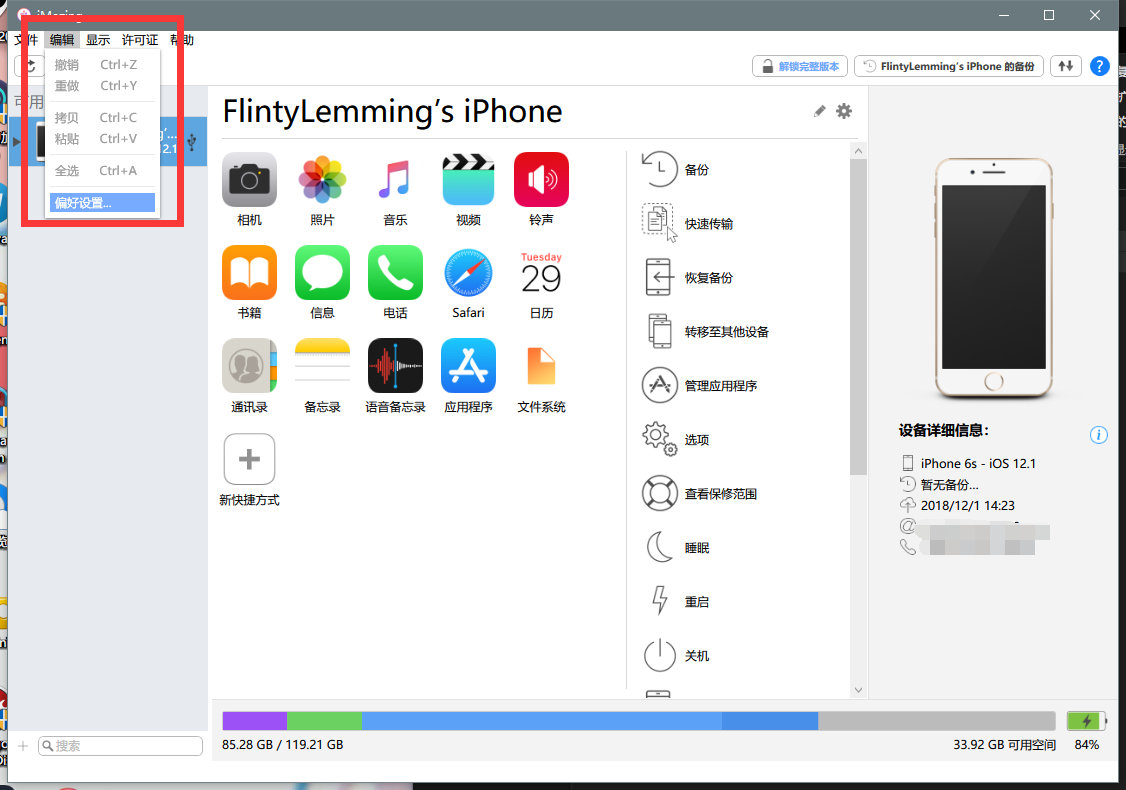Open the 文件系统 file system icon

[541, 366]
